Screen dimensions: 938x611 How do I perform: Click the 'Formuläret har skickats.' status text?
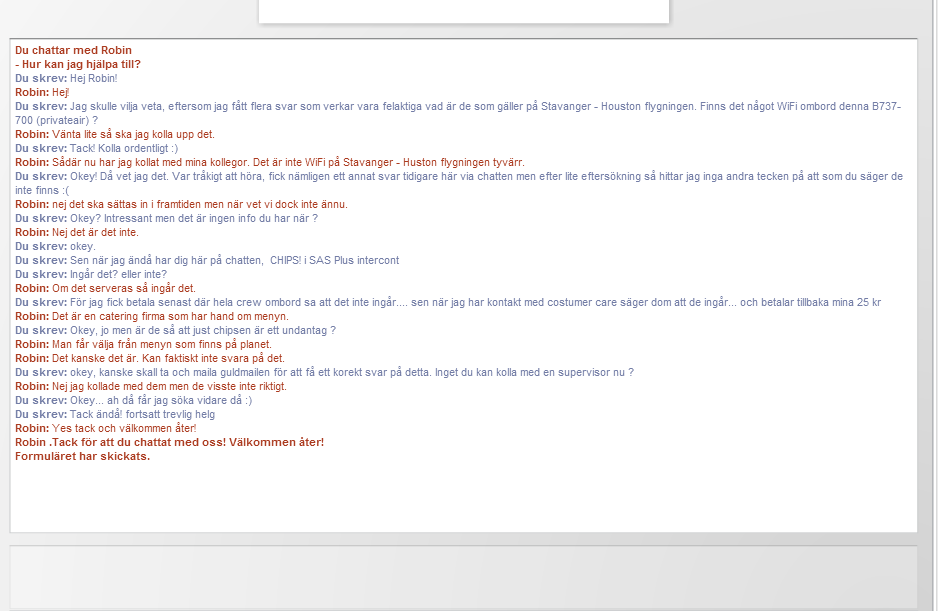point(82,456)
